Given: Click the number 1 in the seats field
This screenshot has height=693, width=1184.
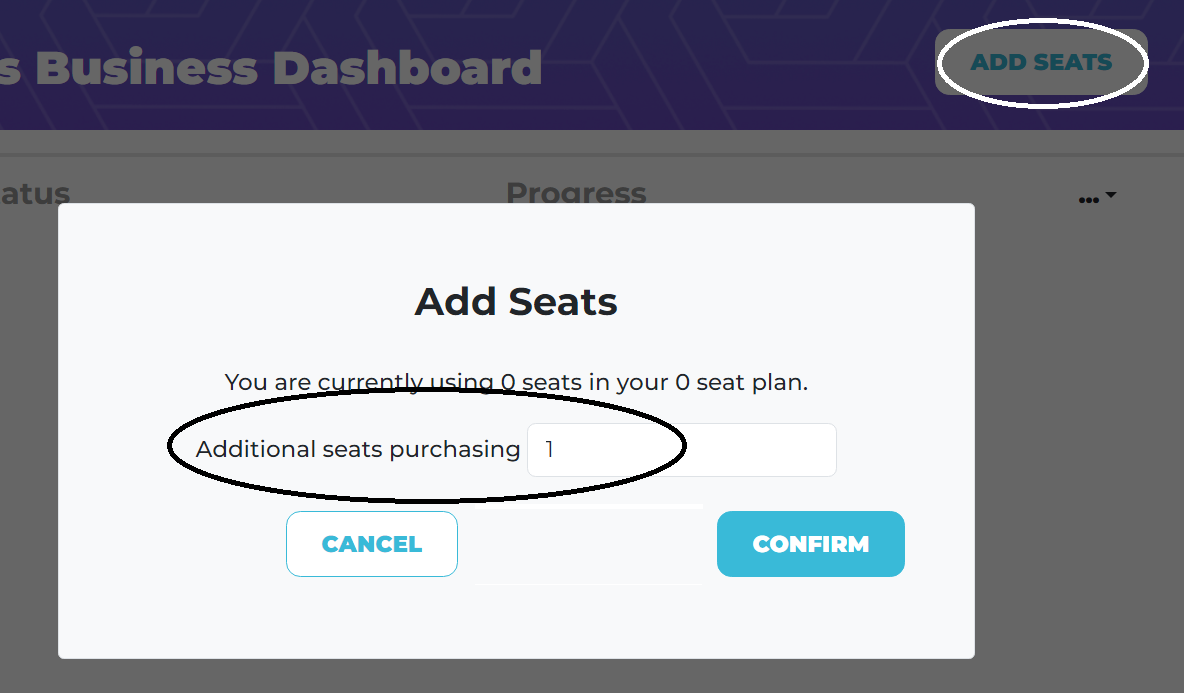Looking at the screenshot, I should tap(549, 450).
